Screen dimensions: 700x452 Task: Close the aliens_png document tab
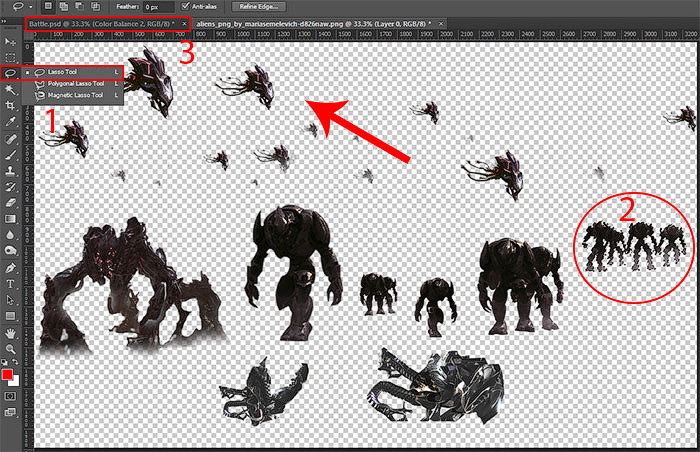coord(441,24)
